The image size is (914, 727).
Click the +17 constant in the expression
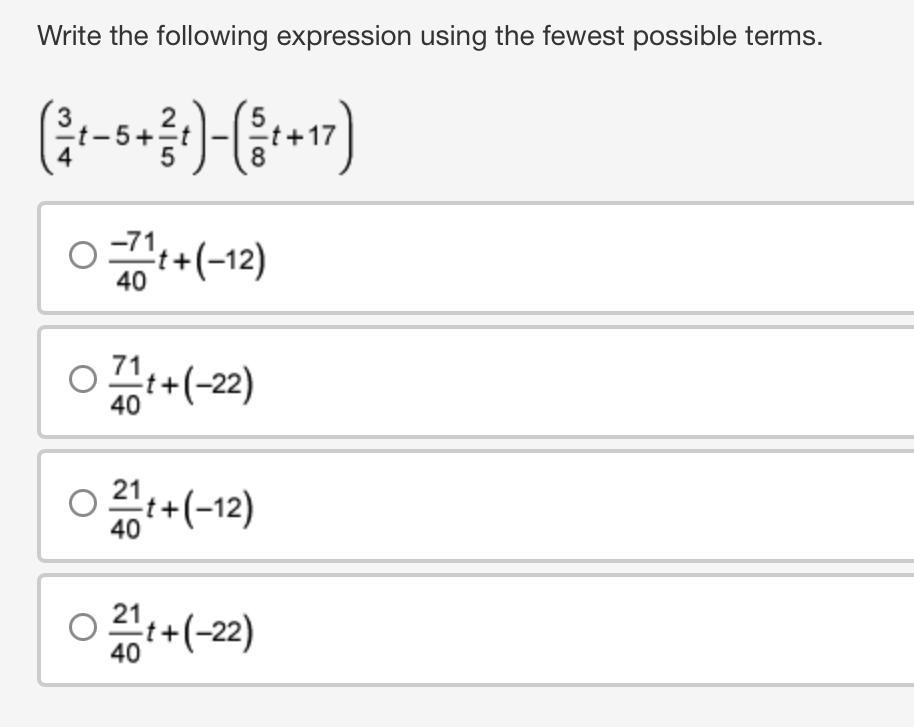311,136
